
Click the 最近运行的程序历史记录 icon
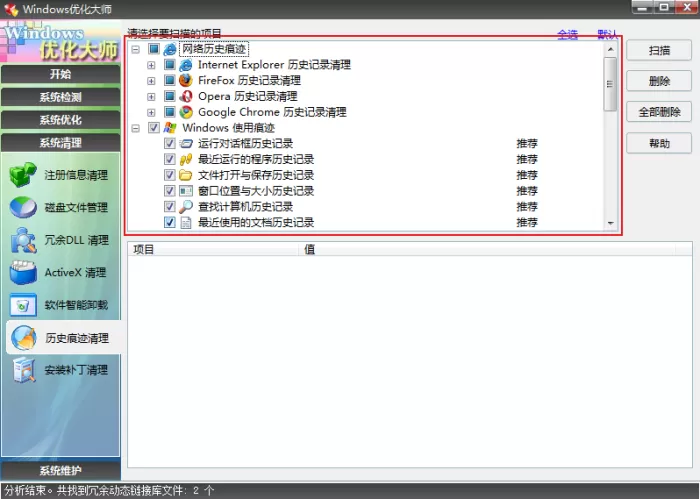point(186,159)
